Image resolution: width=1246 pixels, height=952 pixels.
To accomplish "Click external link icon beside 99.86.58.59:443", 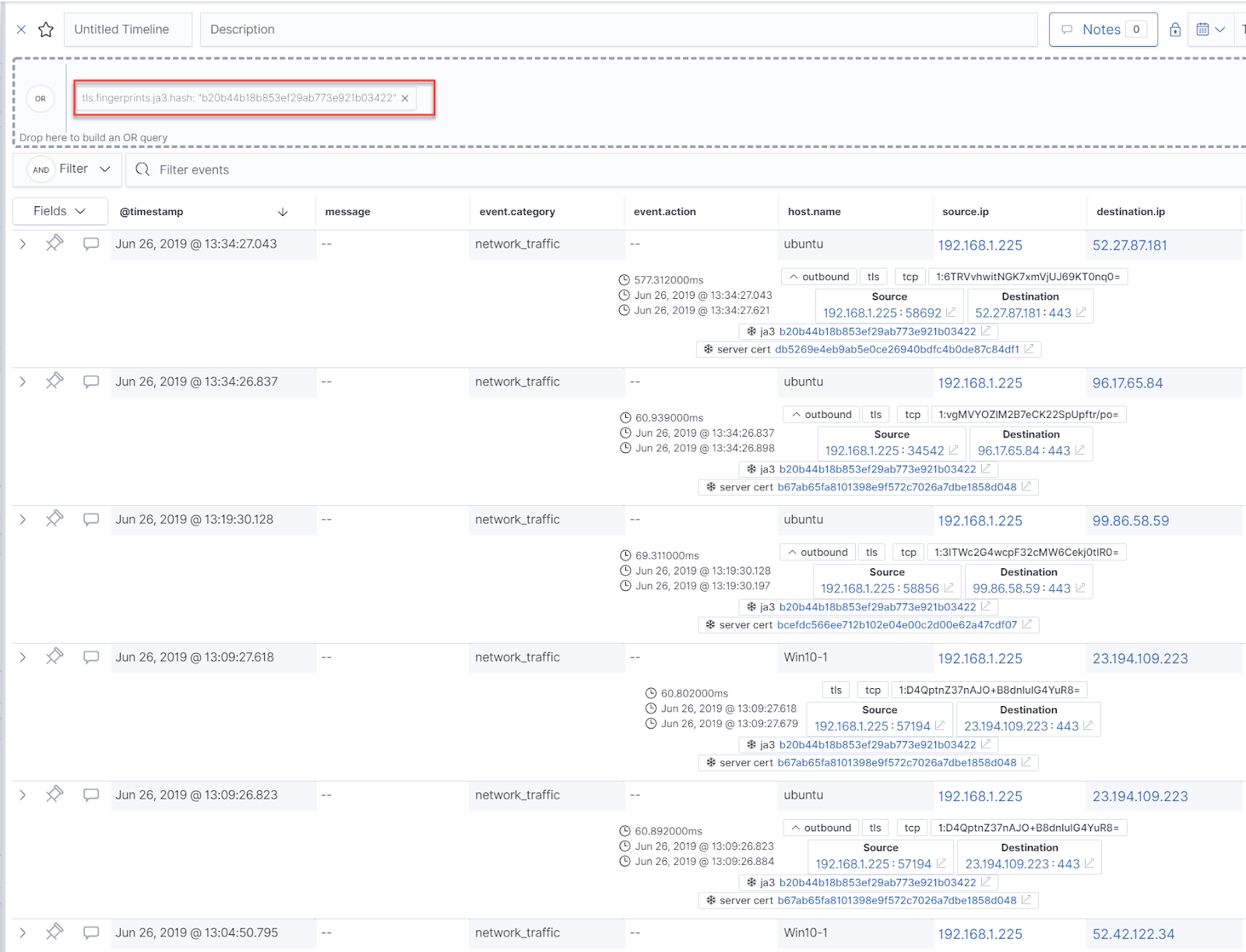I will click(x=1080, y=588).
